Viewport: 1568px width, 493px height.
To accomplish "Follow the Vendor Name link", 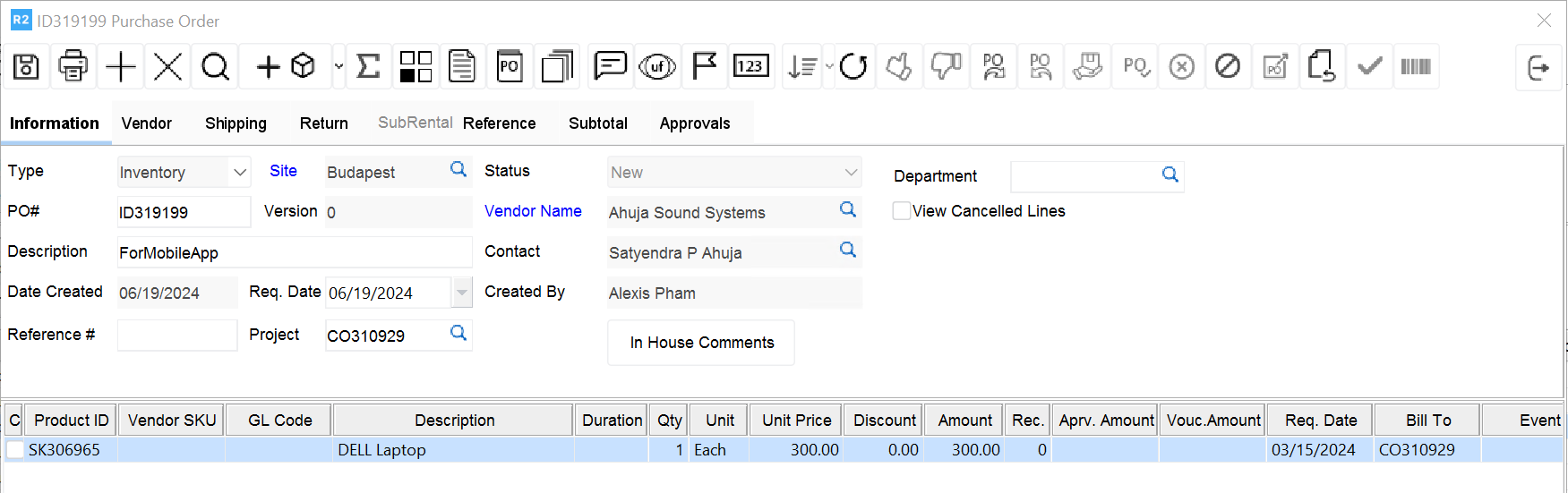I will [533, 211].
